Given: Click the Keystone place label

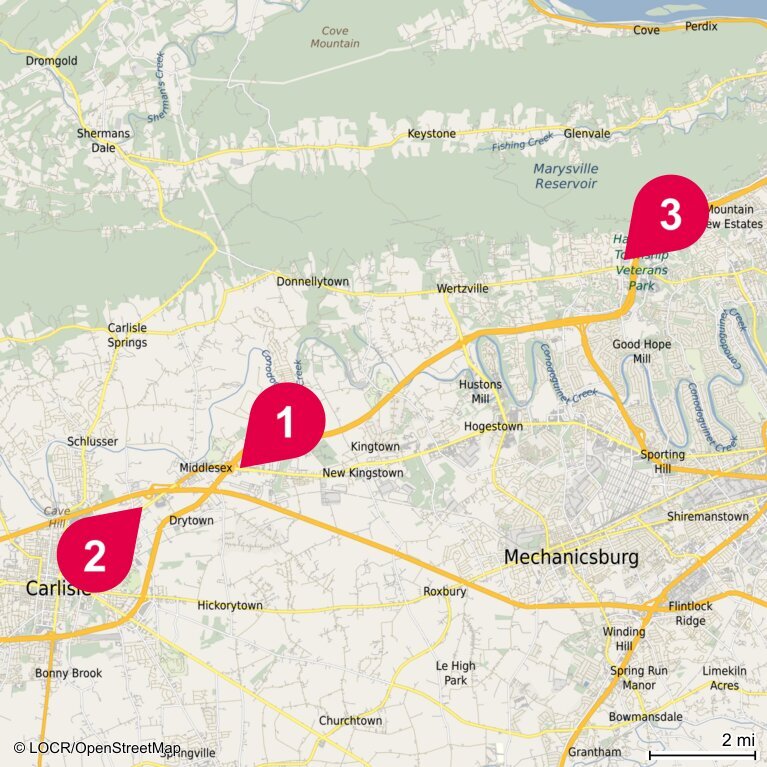Looking at the screenshot, I should (x=431, y=134).
